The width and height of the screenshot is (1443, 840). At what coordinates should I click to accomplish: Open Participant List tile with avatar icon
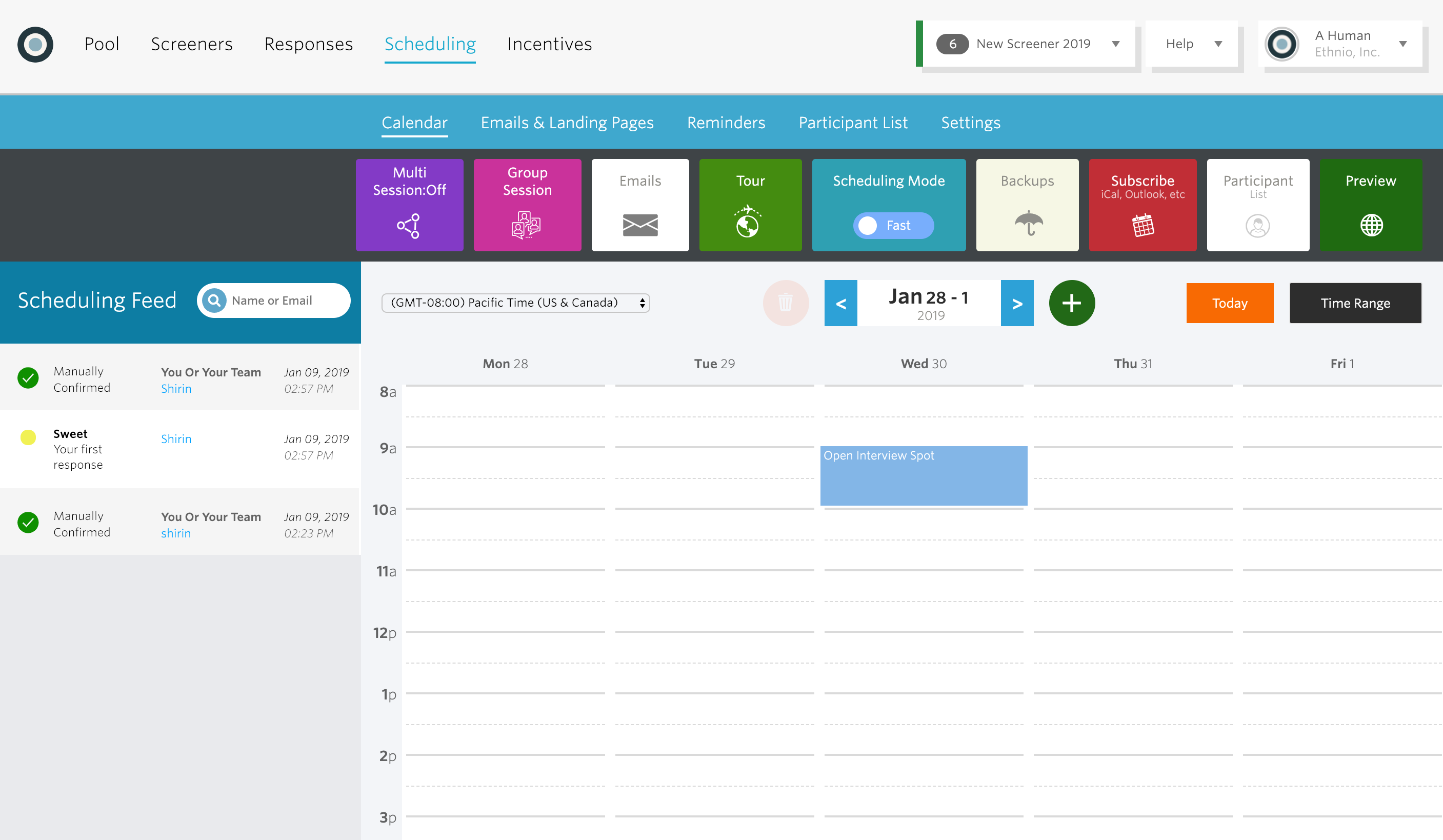click(1258, 205)
